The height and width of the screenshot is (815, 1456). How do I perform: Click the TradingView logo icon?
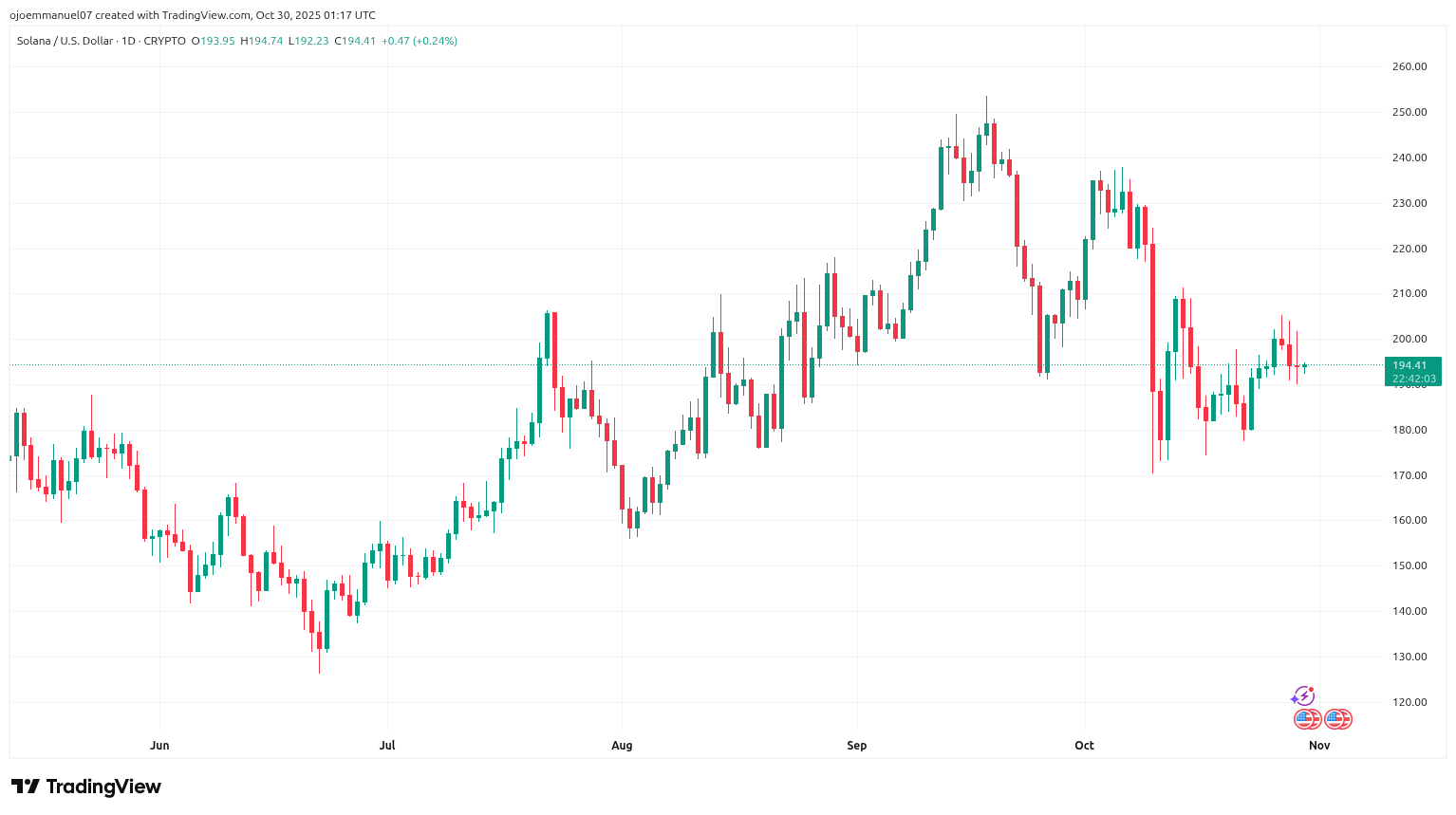(x=26, y=787)
